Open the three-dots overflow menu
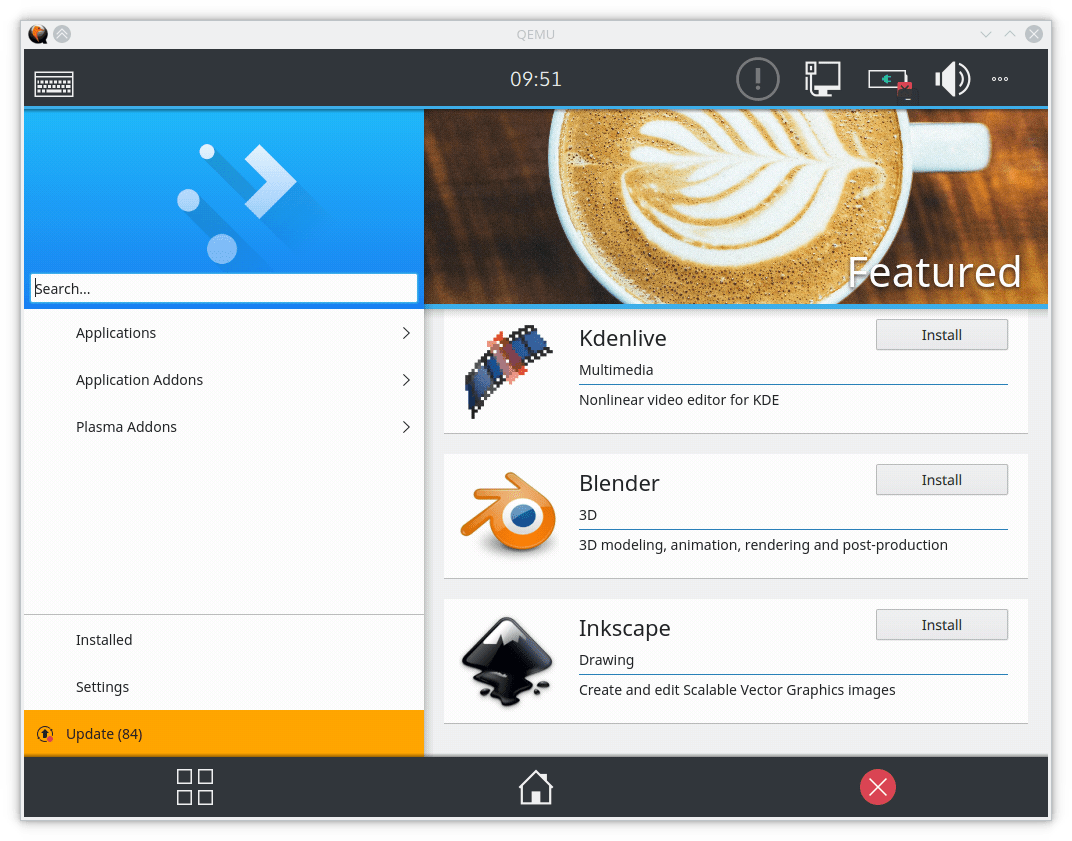 click(x=1000, y=79)
